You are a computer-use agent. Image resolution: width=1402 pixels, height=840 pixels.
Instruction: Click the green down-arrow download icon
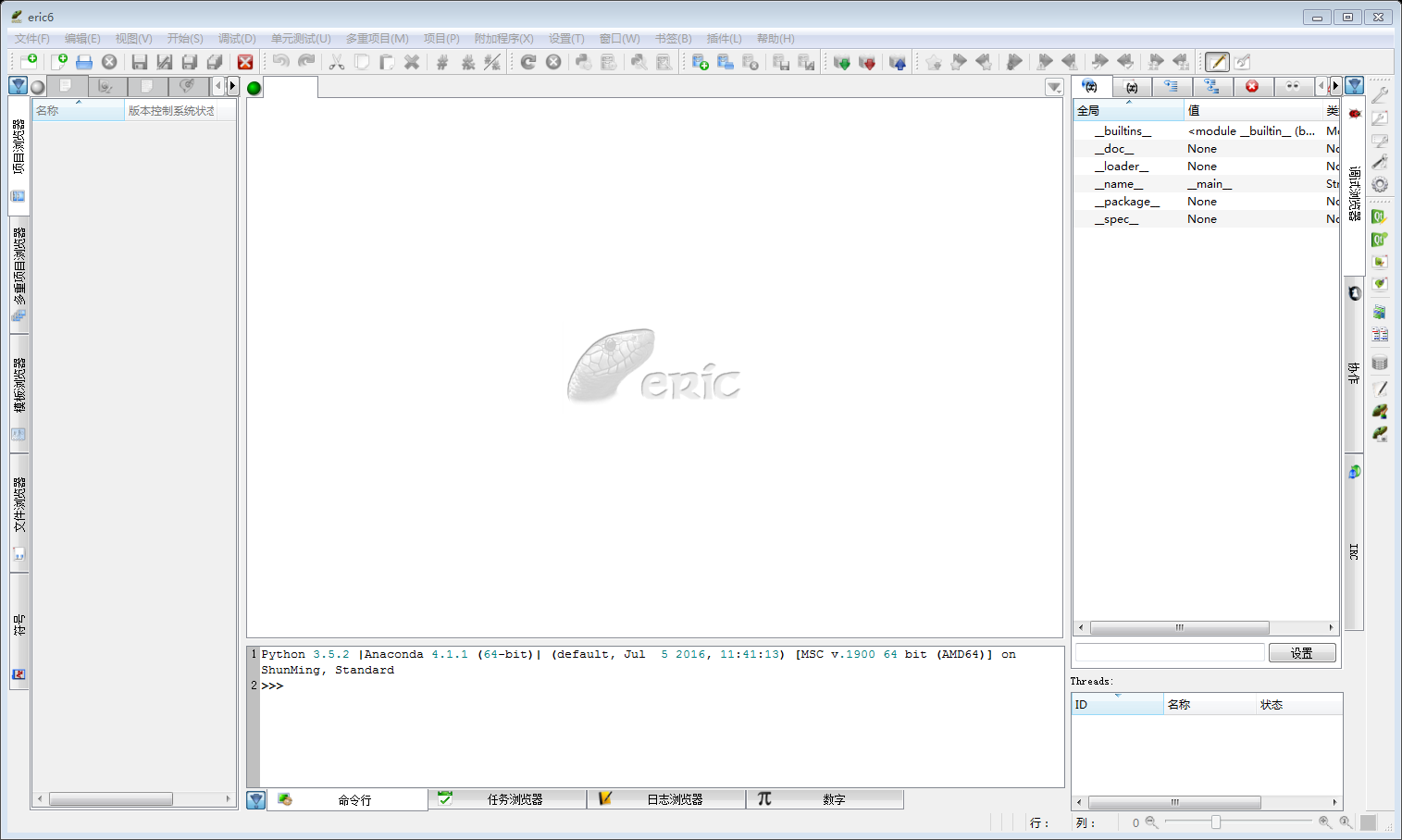(842, 62)
